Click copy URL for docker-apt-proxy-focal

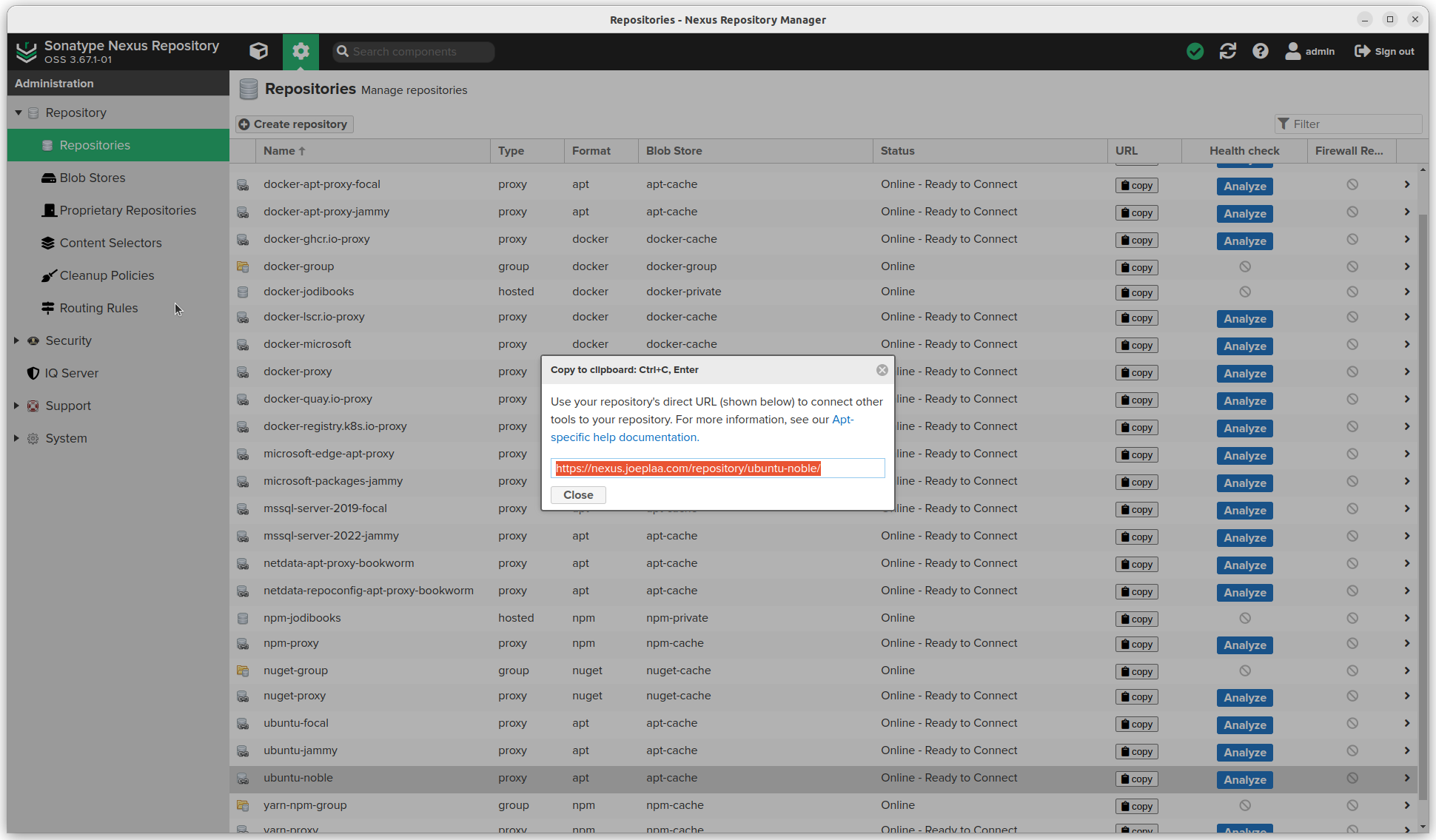[1137, 186]
